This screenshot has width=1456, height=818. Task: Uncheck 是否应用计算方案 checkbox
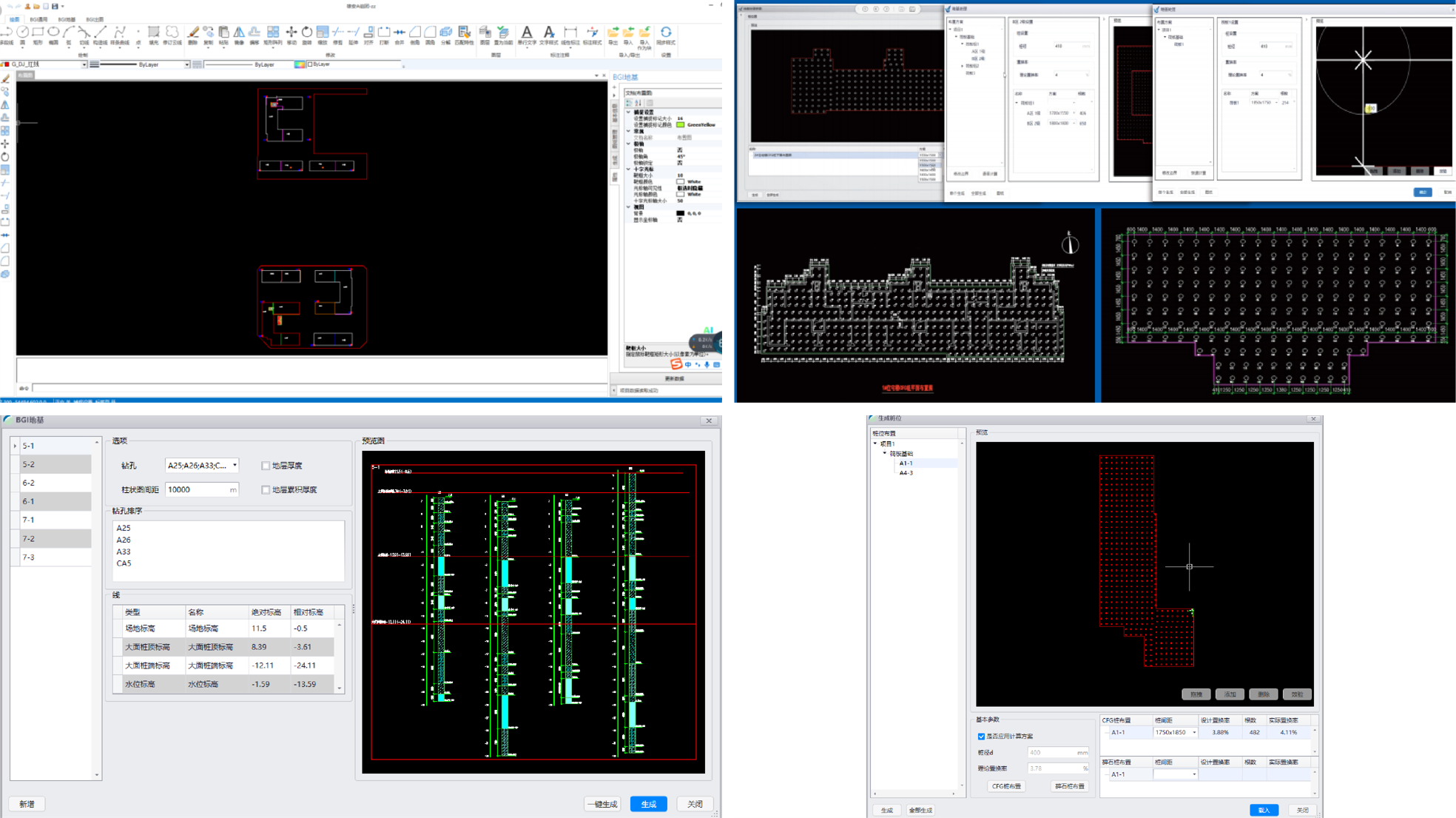tap(982, 737)
